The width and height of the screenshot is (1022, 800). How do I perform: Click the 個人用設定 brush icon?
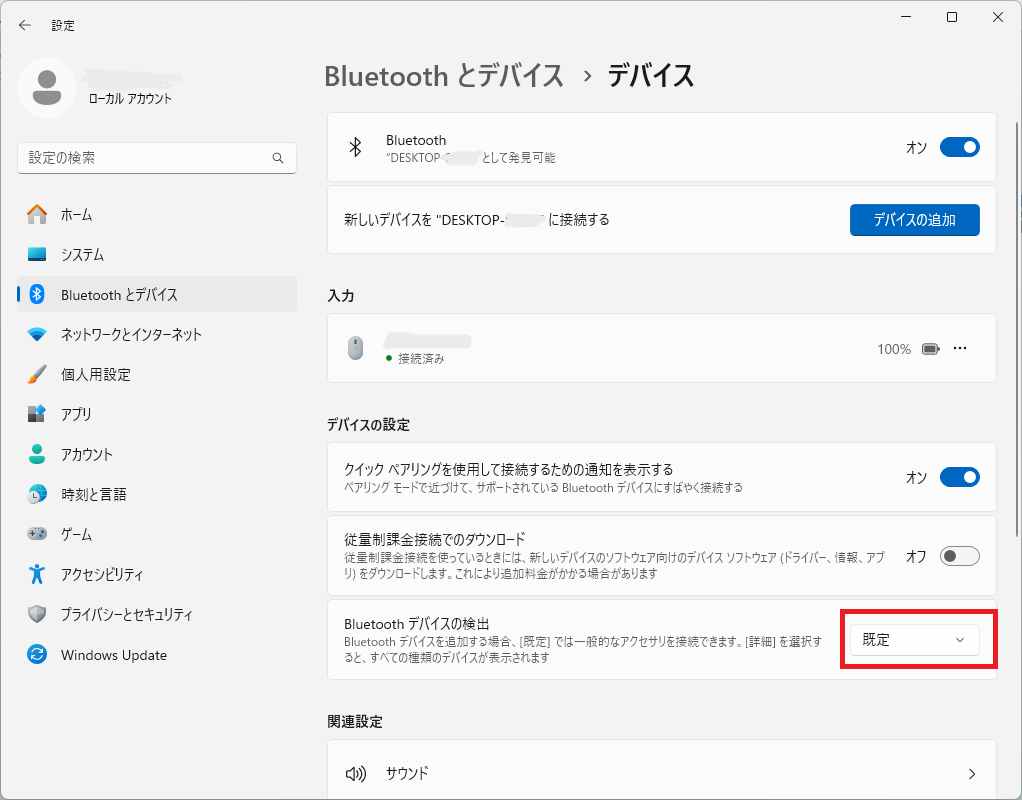(37, 374)
